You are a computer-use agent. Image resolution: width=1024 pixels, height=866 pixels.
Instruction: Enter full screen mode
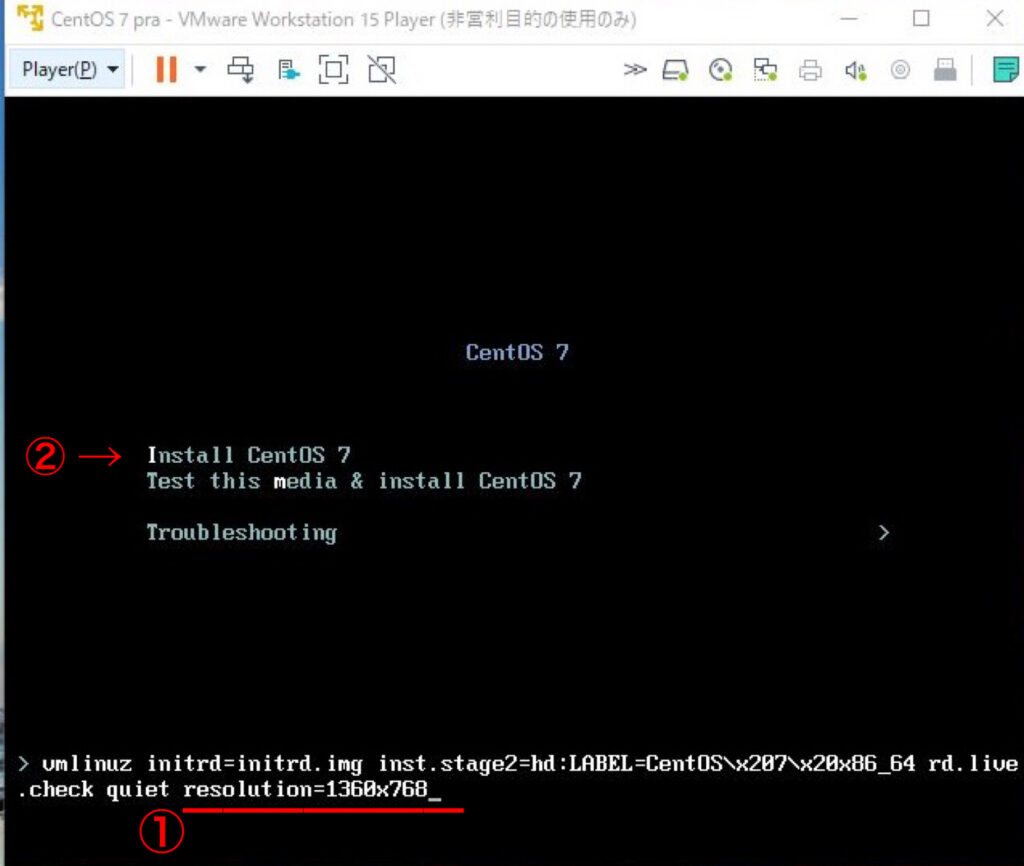click(333, 69)
